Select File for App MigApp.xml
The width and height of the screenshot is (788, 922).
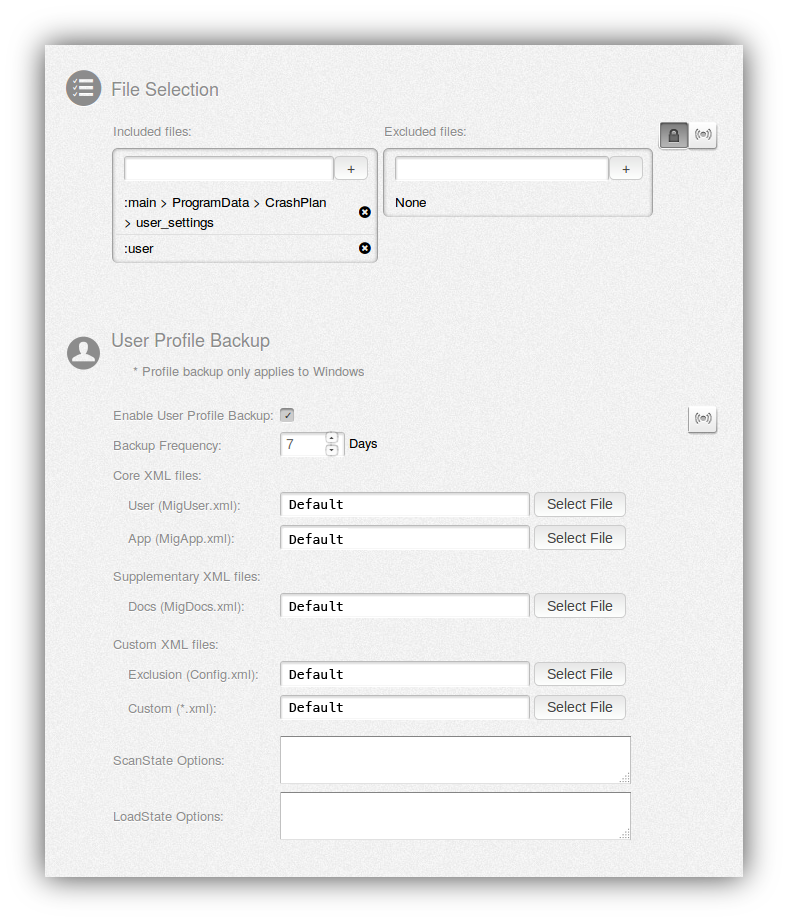tap(579, 537)
